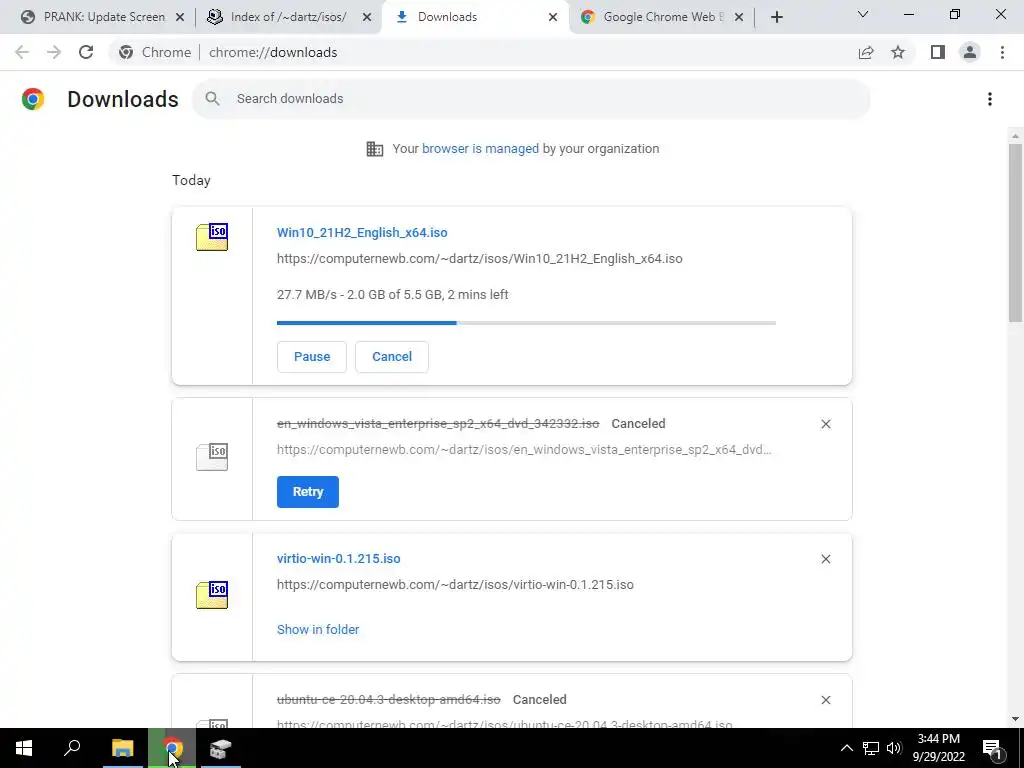Click the struck-through ubuntu-ce file name
This screenshot has width=1024, height=768.
(x=389, y=700)
